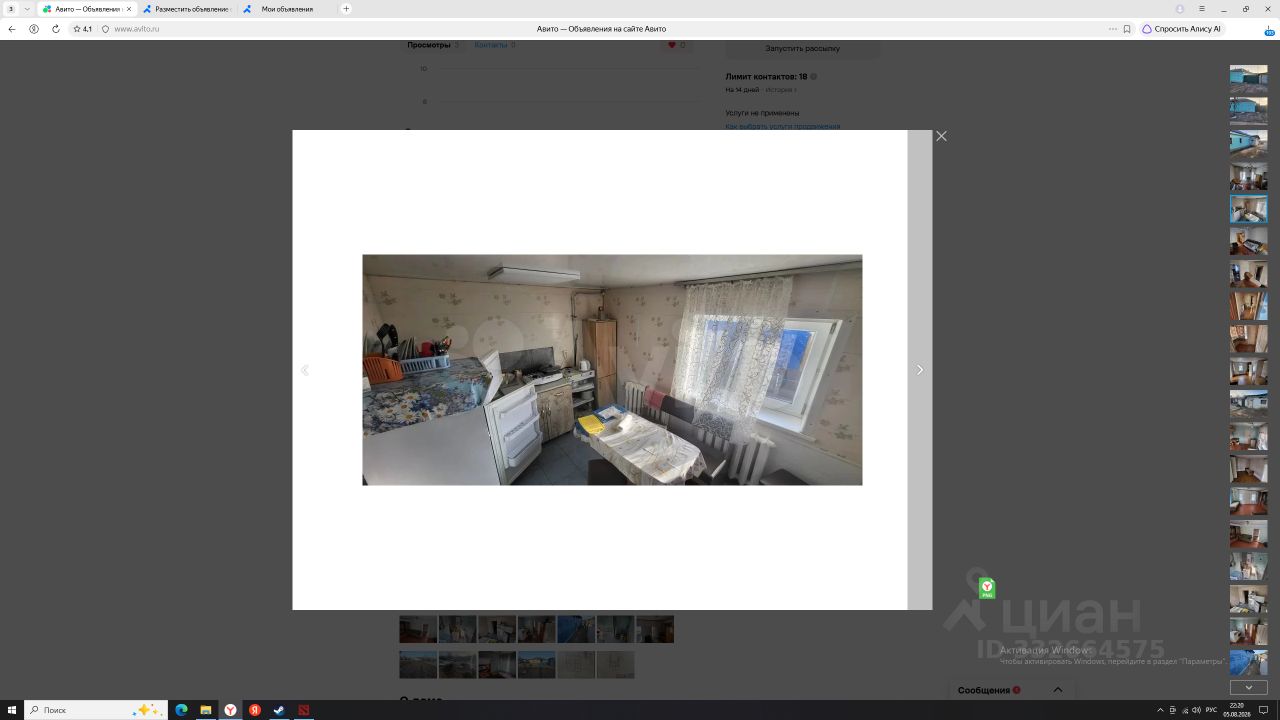Expand the sidebar thumbnails with the down chevron
Image resolution: width=1280 pixels, height=720 pixels.
[x=1248, y=687]
